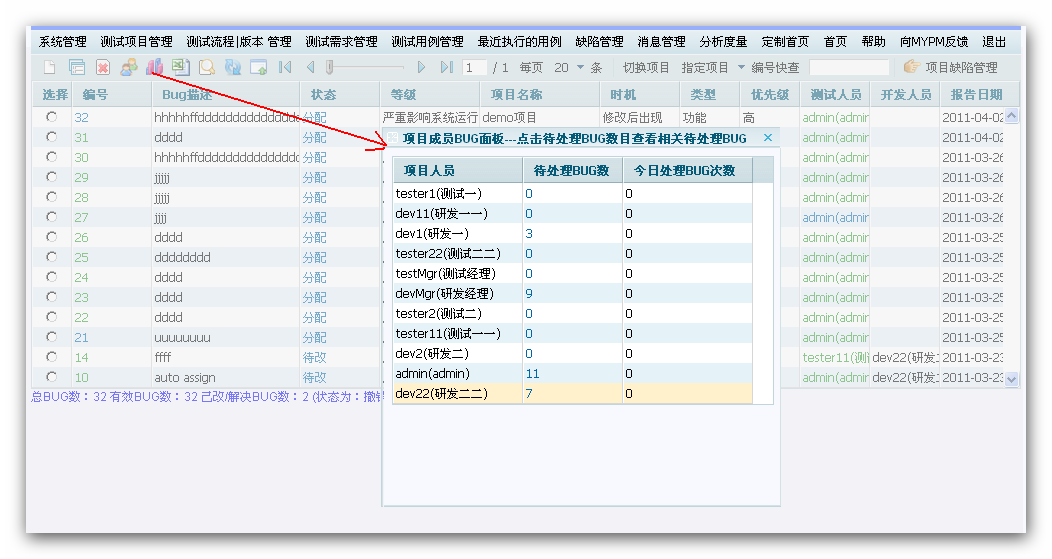Click tester11 tester cell in bug 14 row
The width and height of the screenshot is (1052, 559).
[x=836, y=358]
